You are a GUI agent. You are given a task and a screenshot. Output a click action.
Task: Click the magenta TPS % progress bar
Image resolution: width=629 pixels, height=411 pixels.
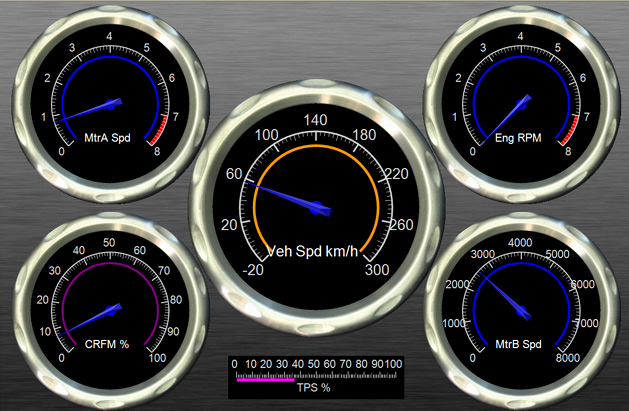[266, 380]
